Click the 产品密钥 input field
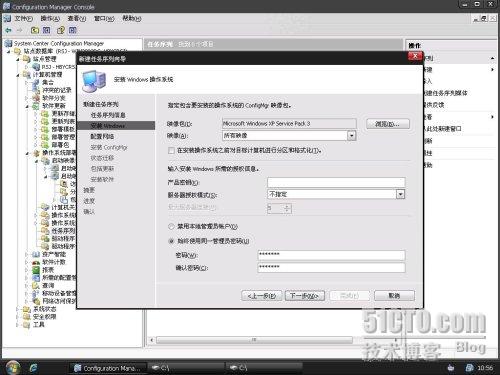This screenshot has width=500, height=375. click(336, 182)
